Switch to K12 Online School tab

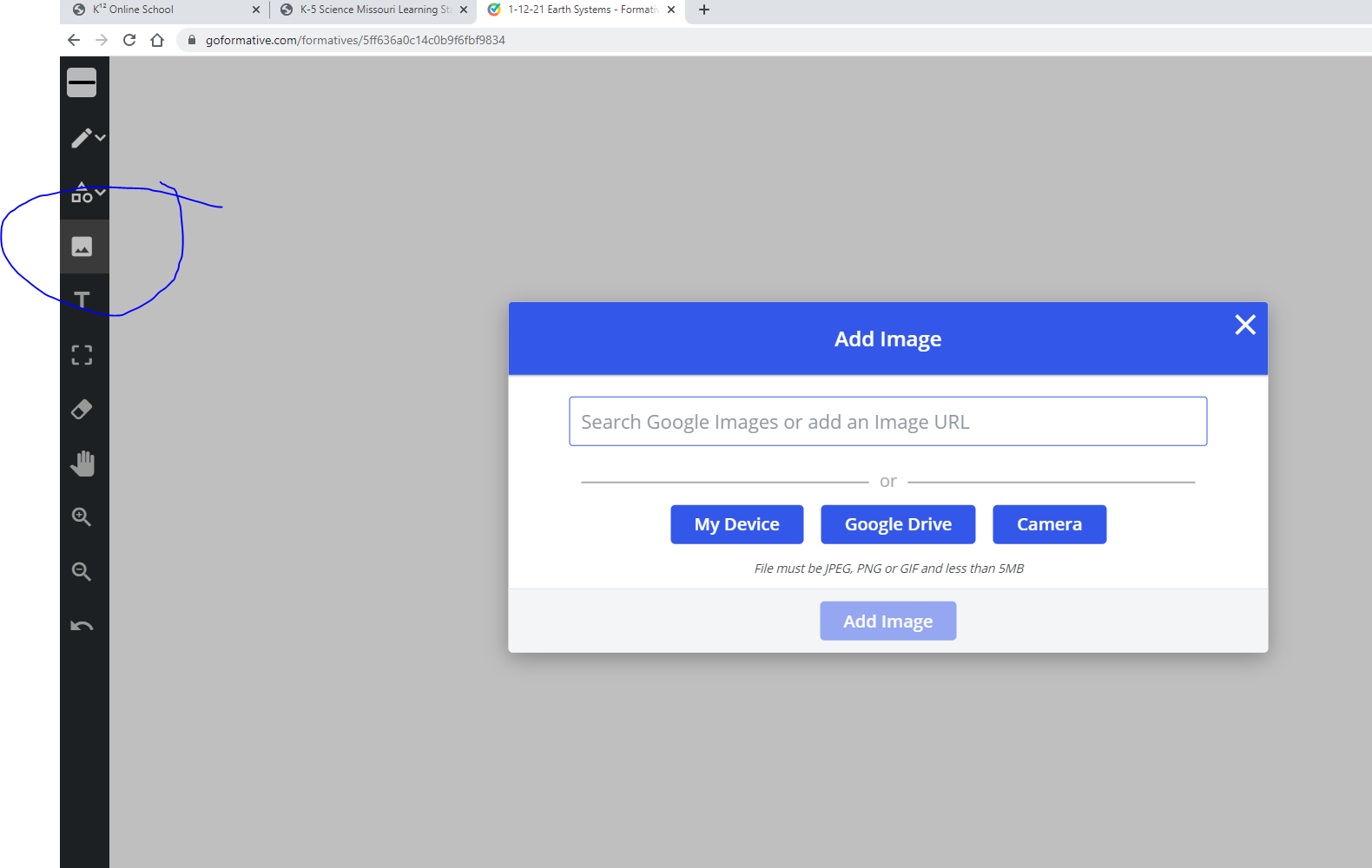[156, 10]
